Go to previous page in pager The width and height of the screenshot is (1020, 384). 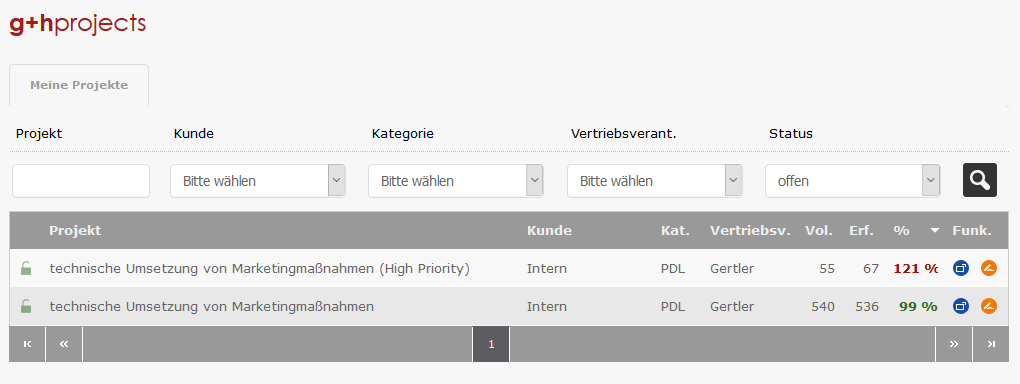tap(64, 344)
